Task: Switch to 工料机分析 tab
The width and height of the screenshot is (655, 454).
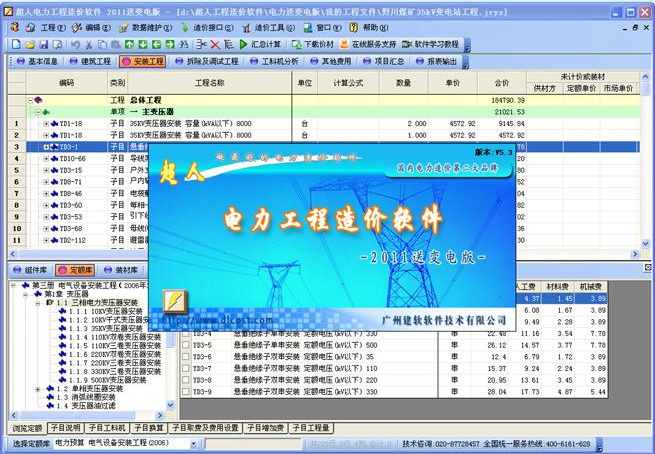Action: (274, 61)
